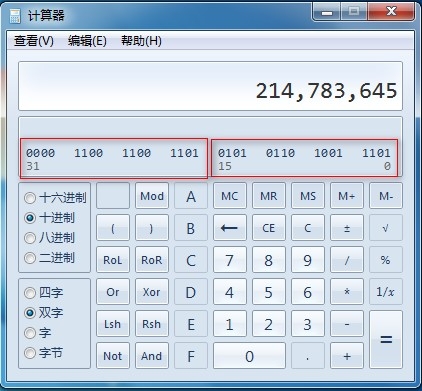422x391 pixels.
Task: Click the percent % button
Action: (x=386, y=260)
